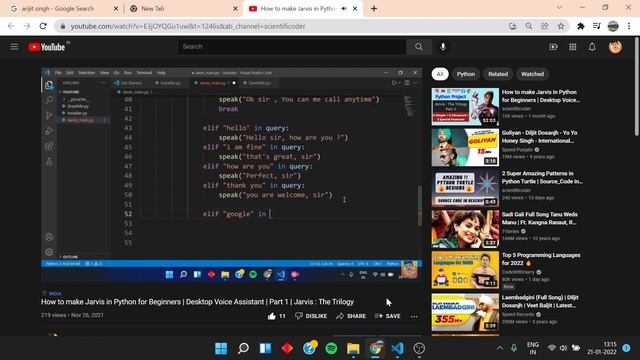
Task: Click the browser address bar URL
Action: pos(188,26)
